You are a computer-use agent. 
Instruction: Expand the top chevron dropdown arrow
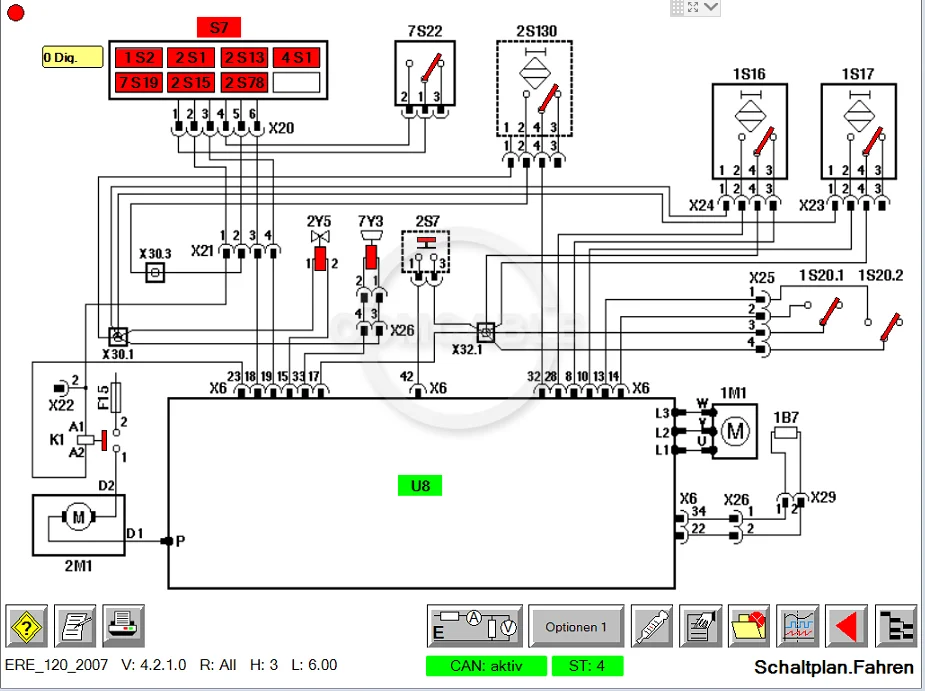[711, 7]
